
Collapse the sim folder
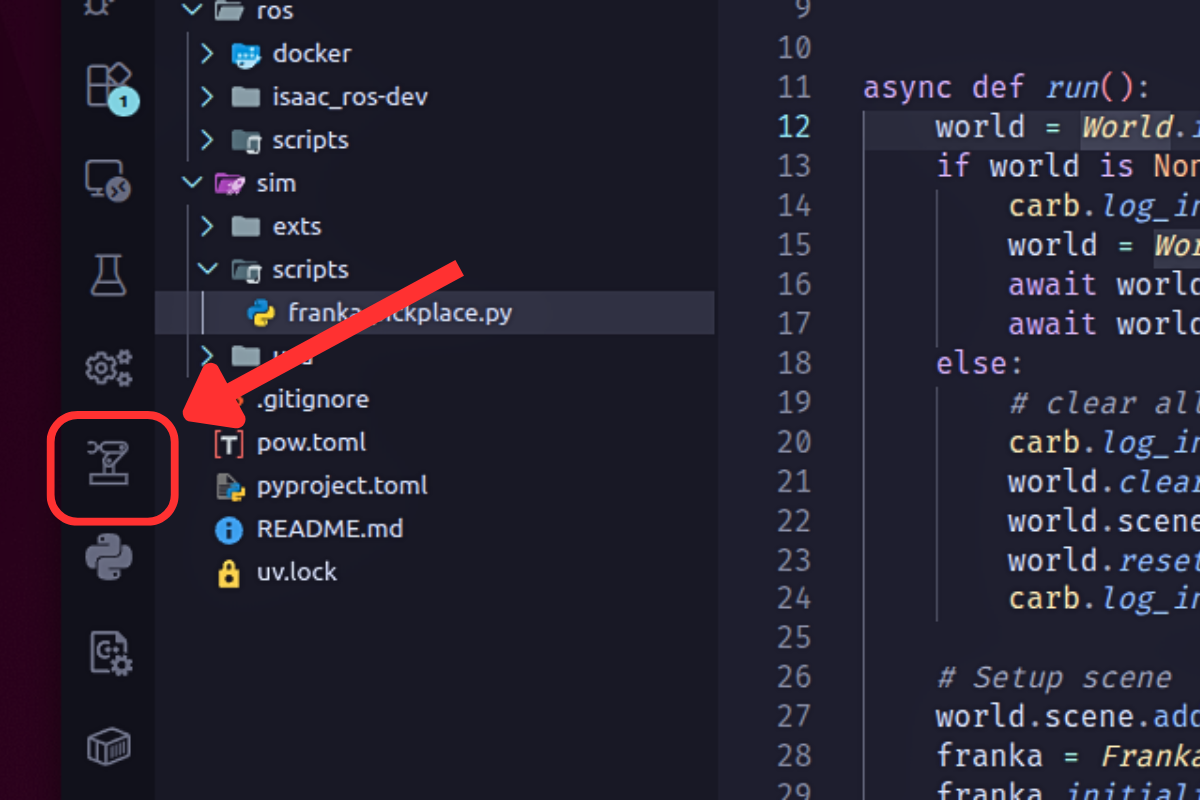[x=191, y=183]
